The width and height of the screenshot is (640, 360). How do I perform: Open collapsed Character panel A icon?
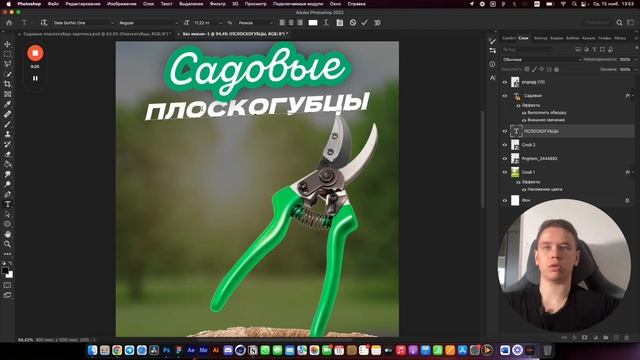pyautogui.click(x=493, y=77)
